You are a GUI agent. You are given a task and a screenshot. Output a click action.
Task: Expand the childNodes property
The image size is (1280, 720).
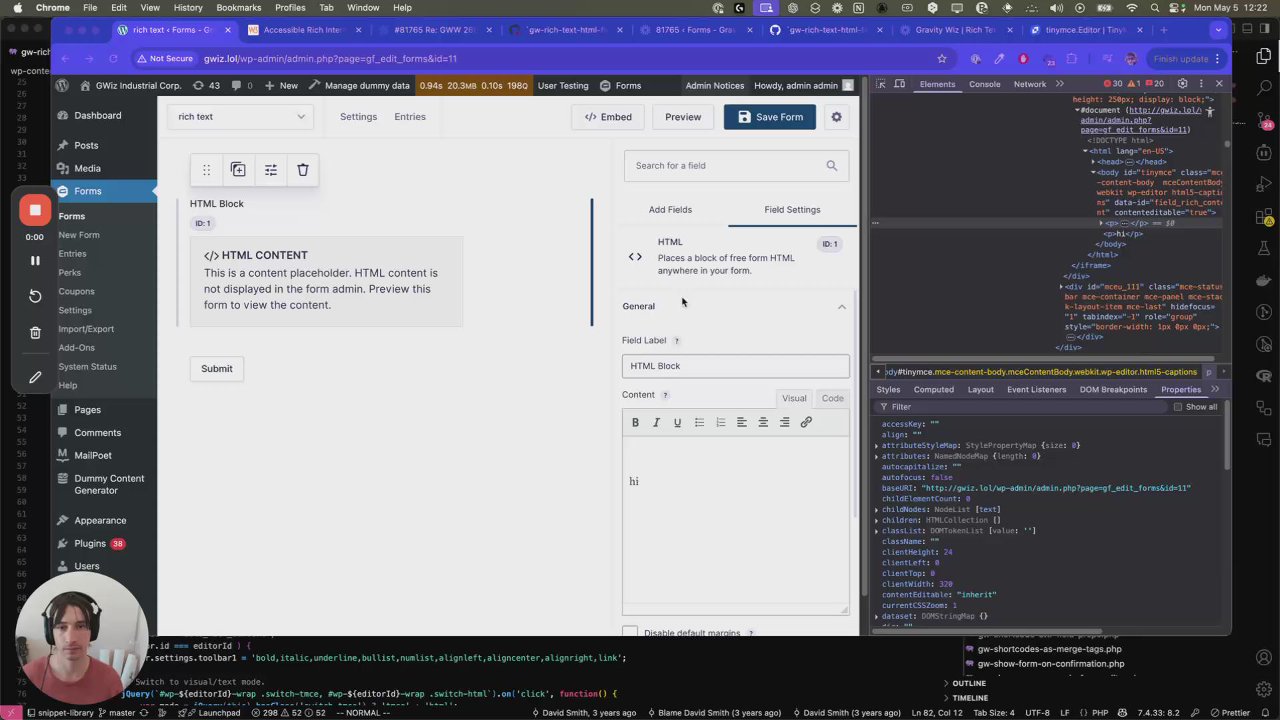pos(877,510)
